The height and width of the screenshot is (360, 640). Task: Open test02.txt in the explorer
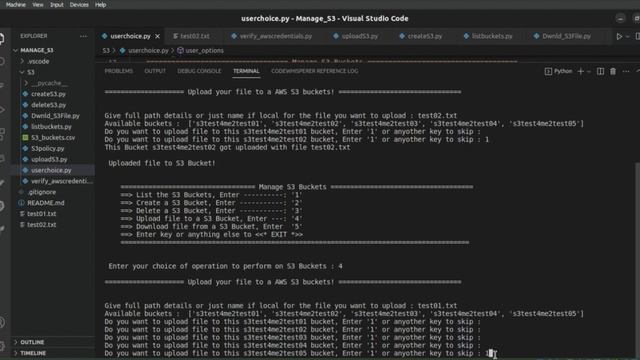point(42,224)
